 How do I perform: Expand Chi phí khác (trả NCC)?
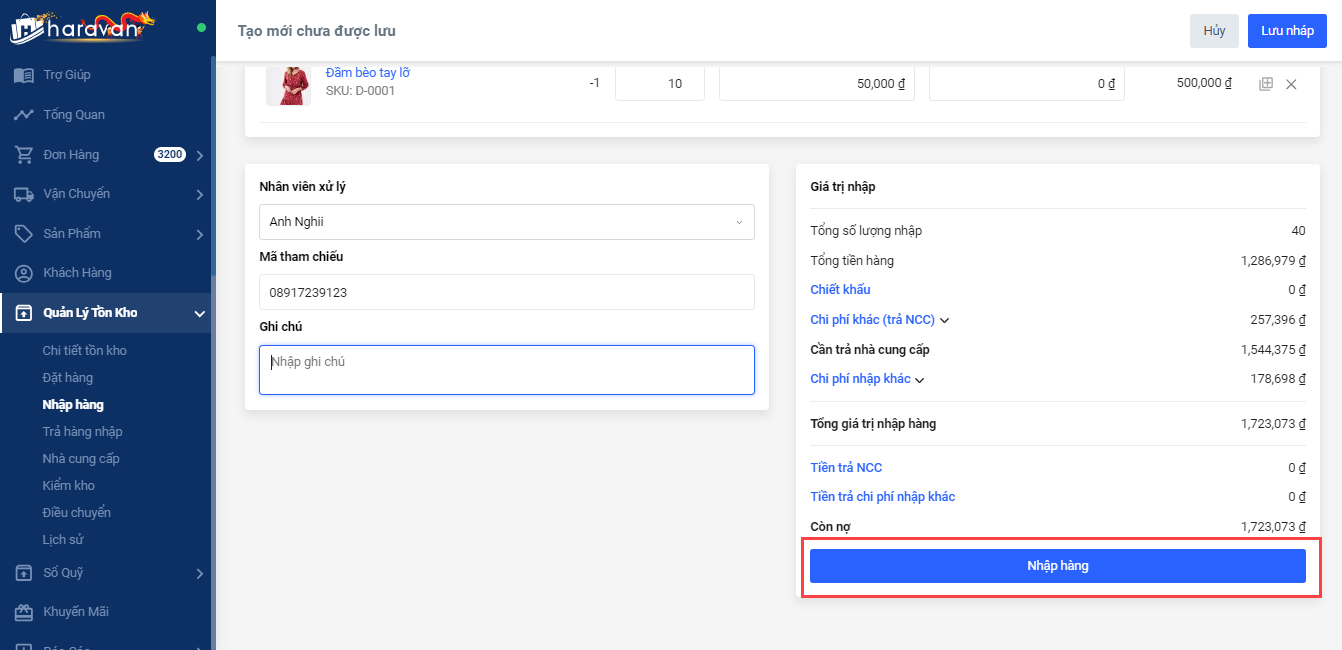click(879, 320)
